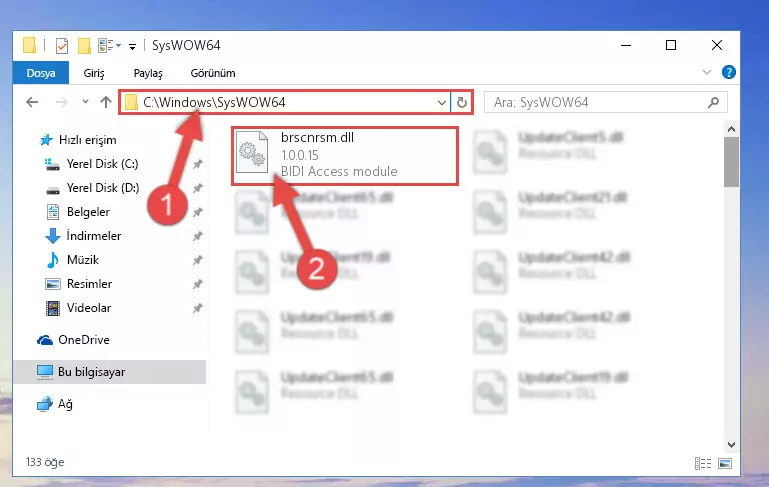Unpin Yerel Disk (C:) via pin icon
769x487 pixels.
(198, 164)
